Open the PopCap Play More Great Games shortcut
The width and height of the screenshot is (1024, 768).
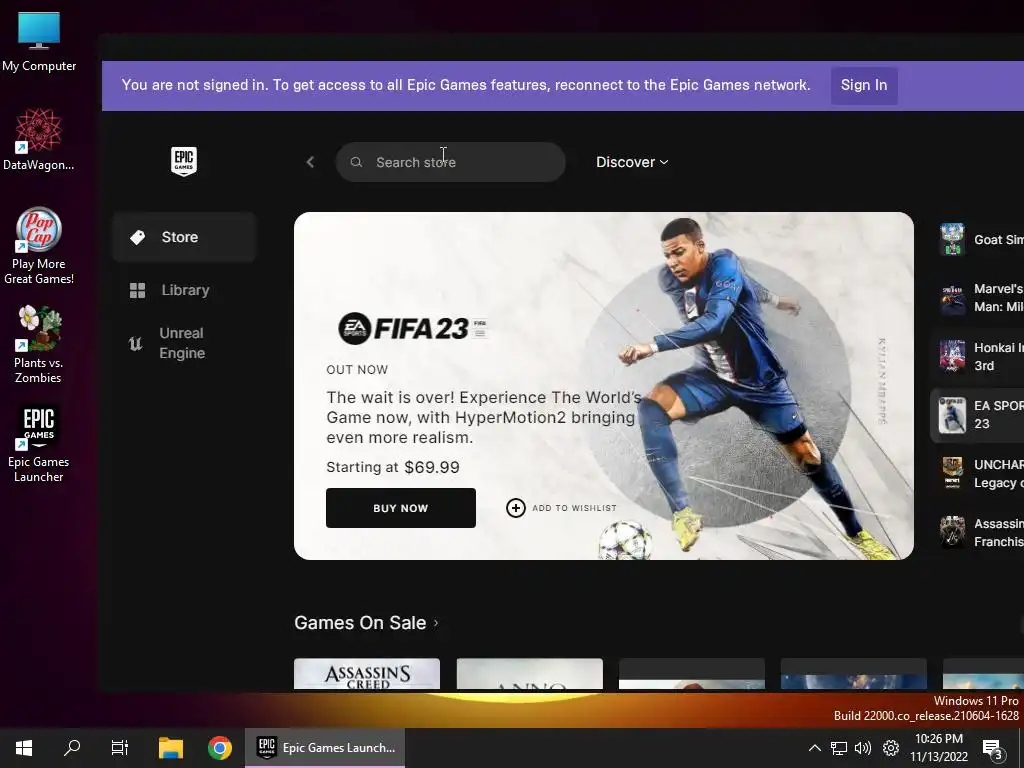pos(39,246)
